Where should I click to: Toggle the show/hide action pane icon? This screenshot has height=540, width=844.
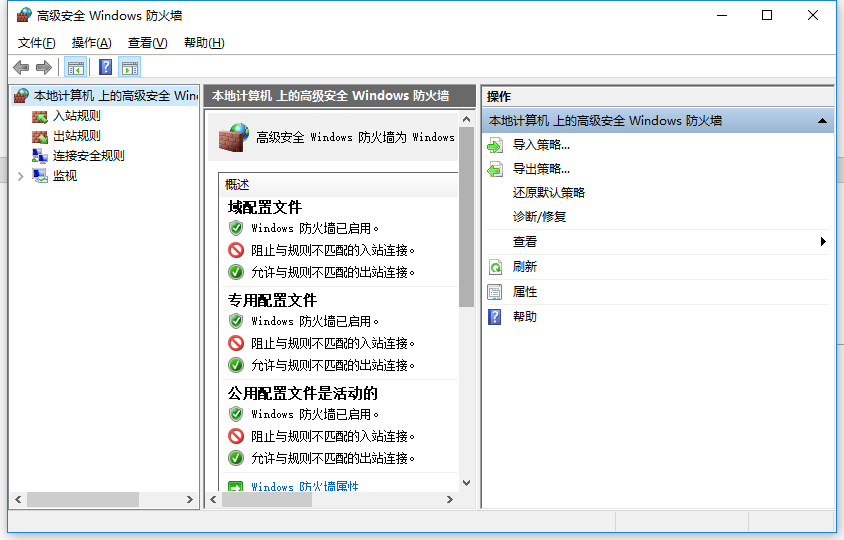(130, 68)
